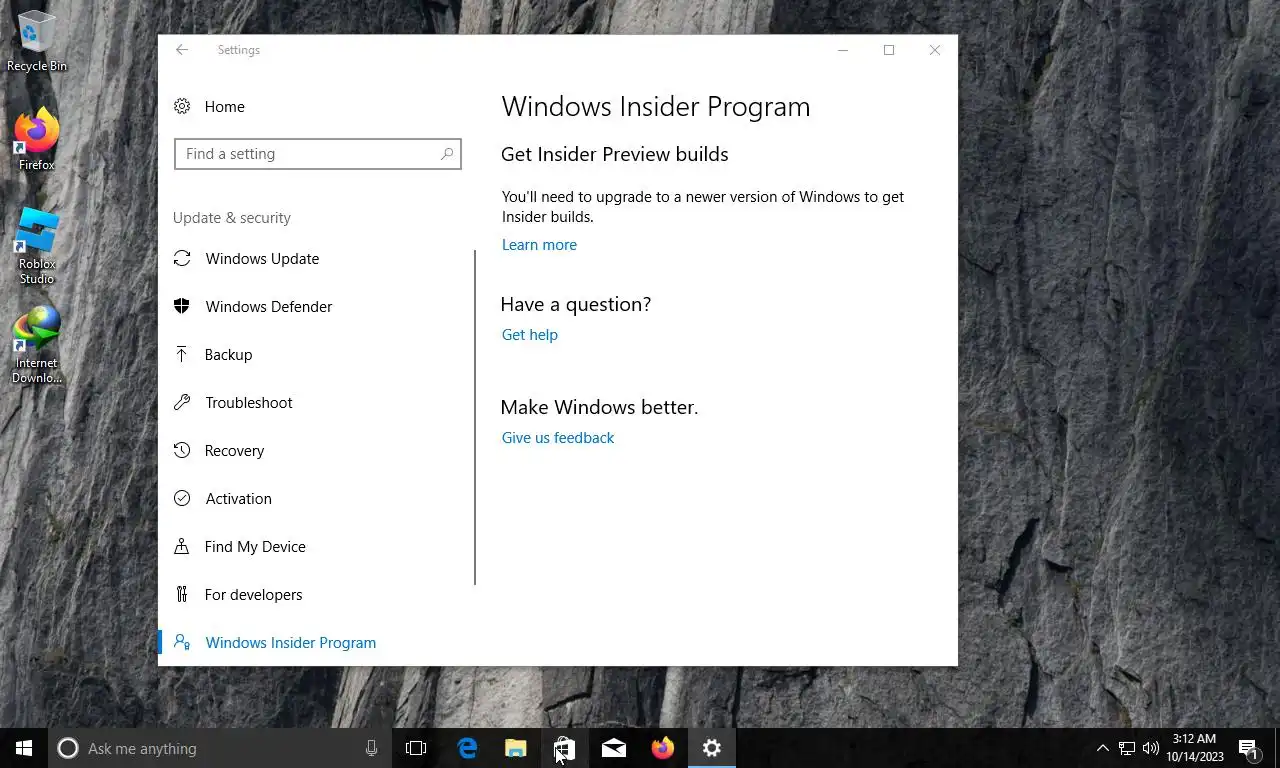Maximize the Settings window

[x=889, y=50]
